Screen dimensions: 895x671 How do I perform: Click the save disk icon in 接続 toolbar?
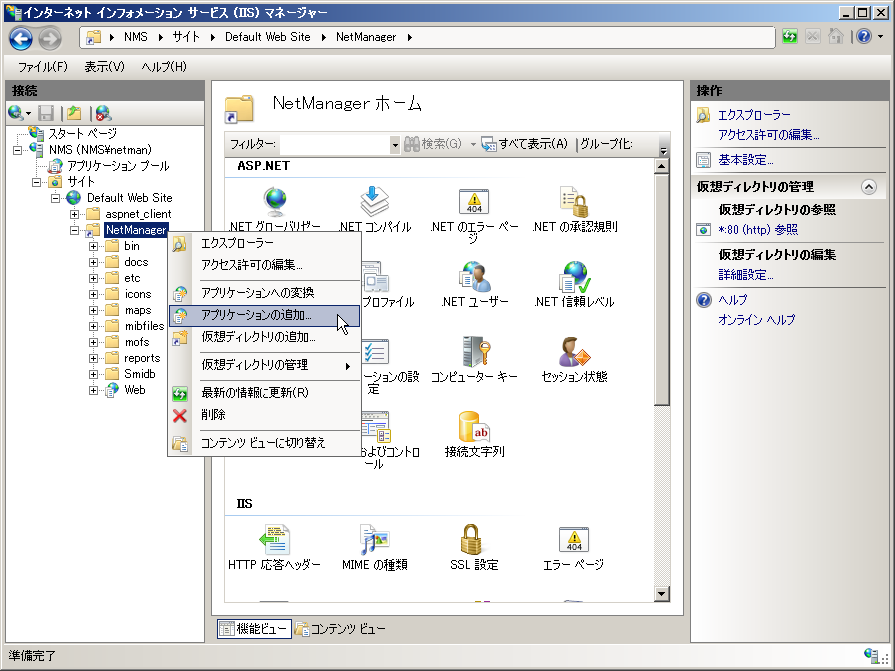(x=46, y=113)
